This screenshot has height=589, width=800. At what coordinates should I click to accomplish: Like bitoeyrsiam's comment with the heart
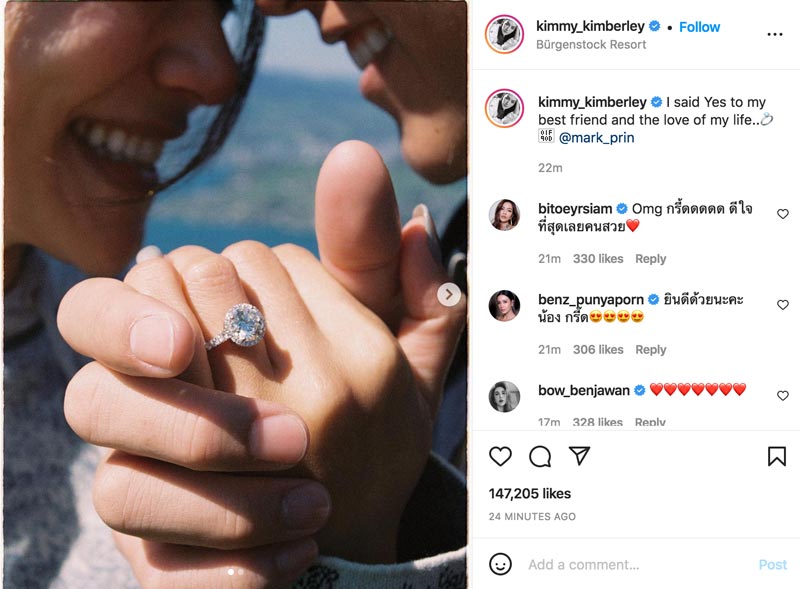point(783,214)
